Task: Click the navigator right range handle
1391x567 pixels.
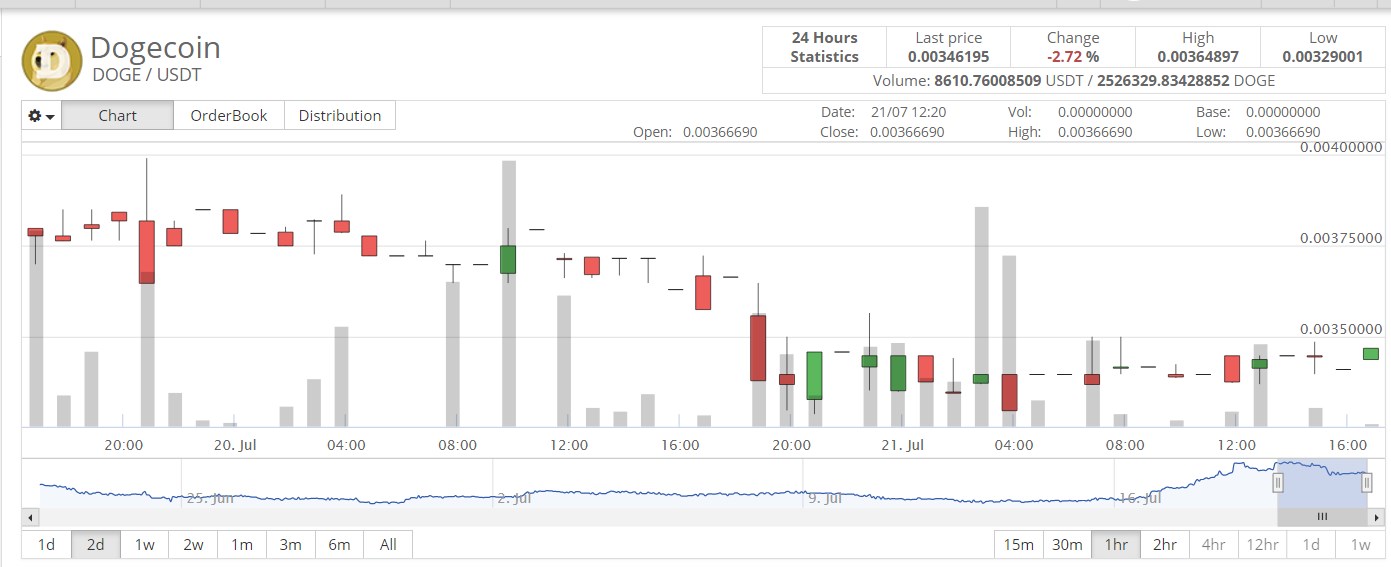Action: point(1367,484)
